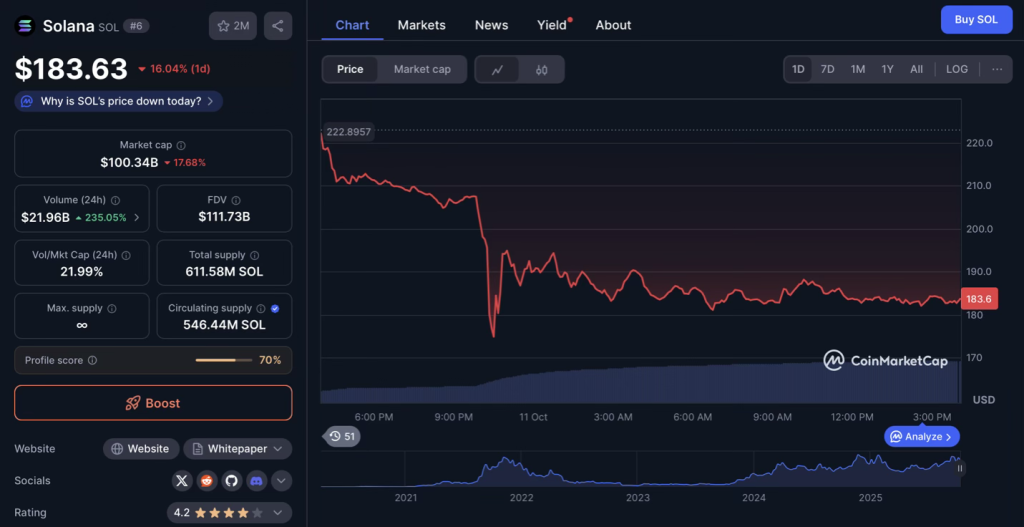Image resolution: width=1024 pixels, height=527 pixels.
Task: Toggle the LOG scale option
Action: (x=957, y=69)
